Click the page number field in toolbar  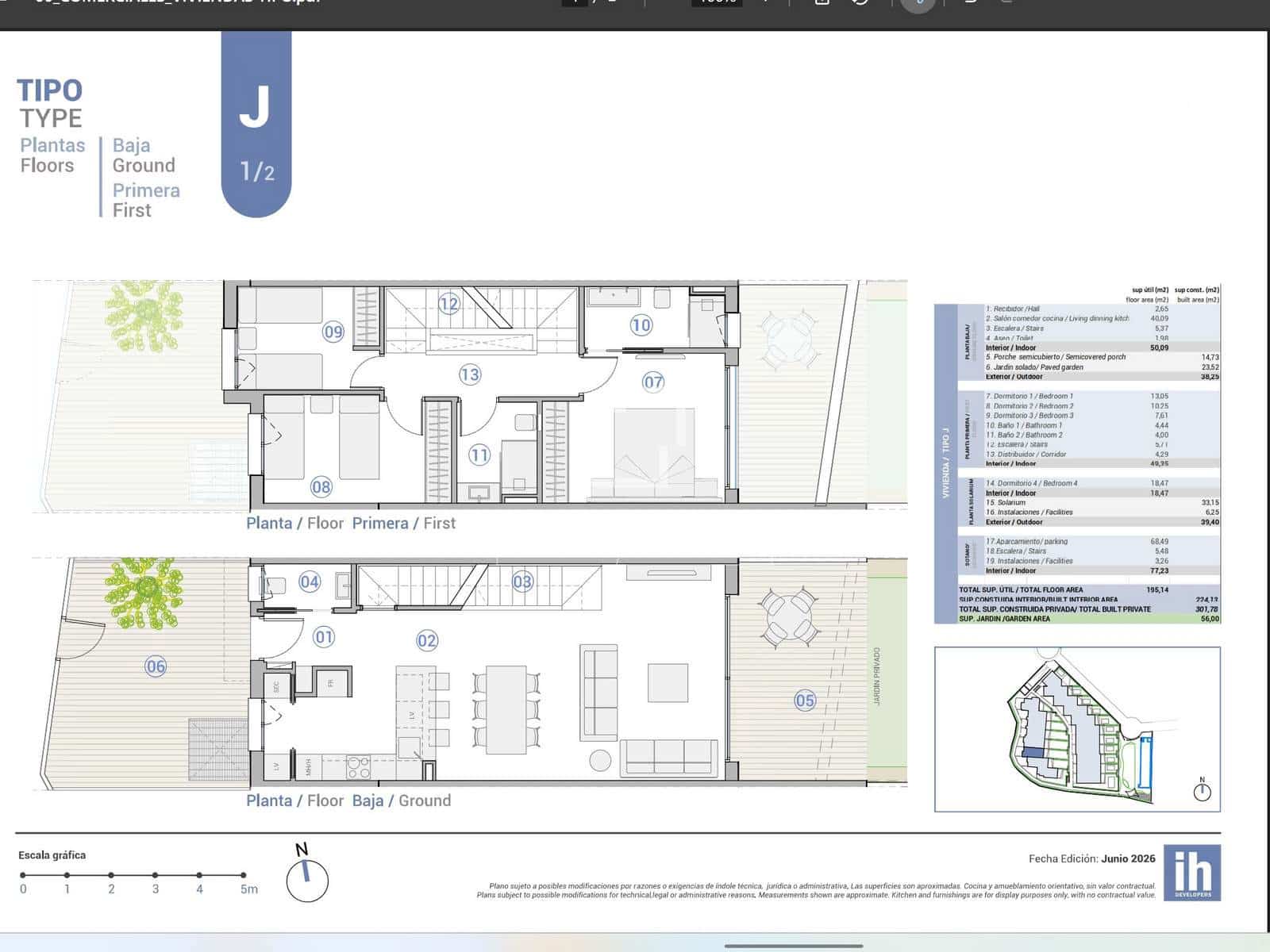(575, 2)
